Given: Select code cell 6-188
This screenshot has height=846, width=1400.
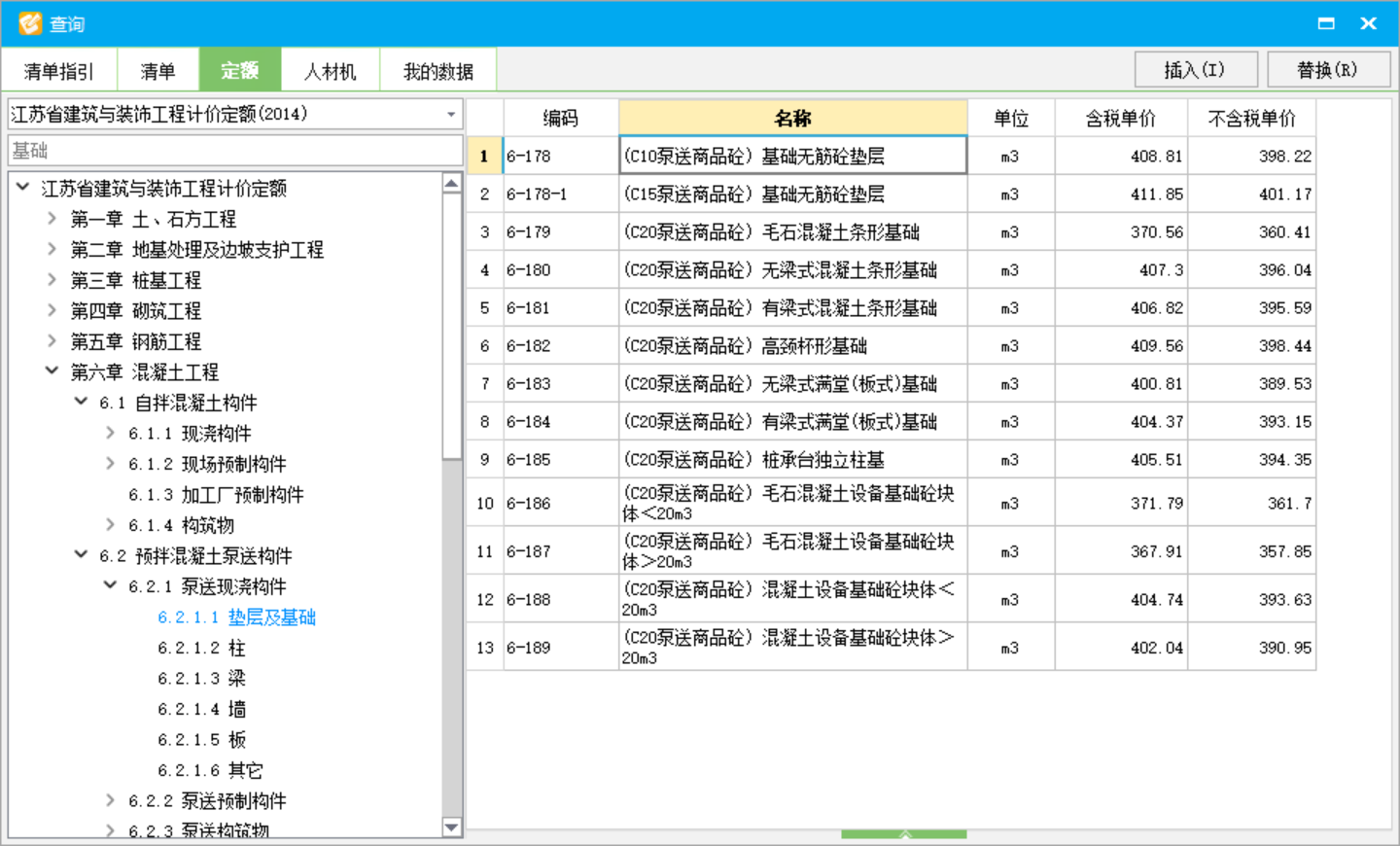Looking at the screenshot, I should [561, 599].
